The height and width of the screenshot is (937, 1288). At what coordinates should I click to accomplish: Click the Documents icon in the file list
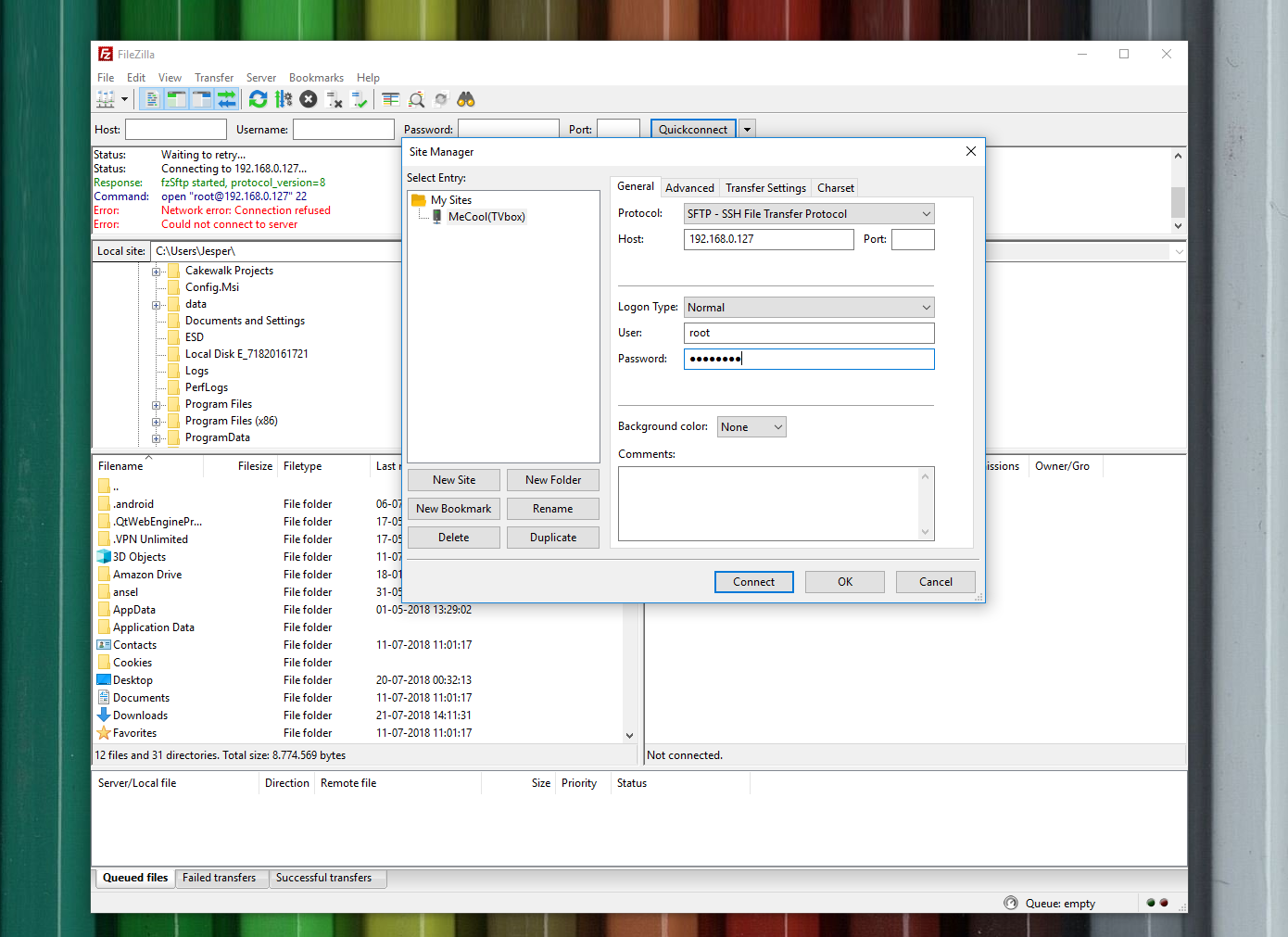tap(104, 698)
